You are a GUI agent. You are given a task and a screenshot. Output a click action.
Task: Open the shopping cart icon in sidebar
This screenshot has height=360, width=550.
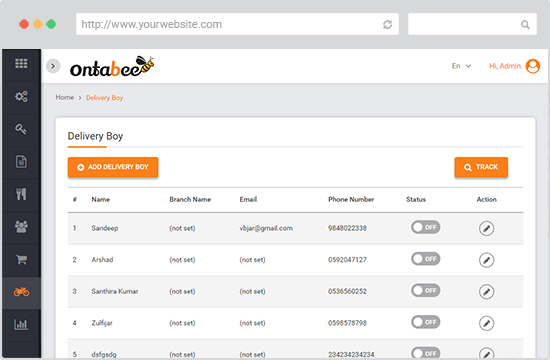[x=21, y=260]
